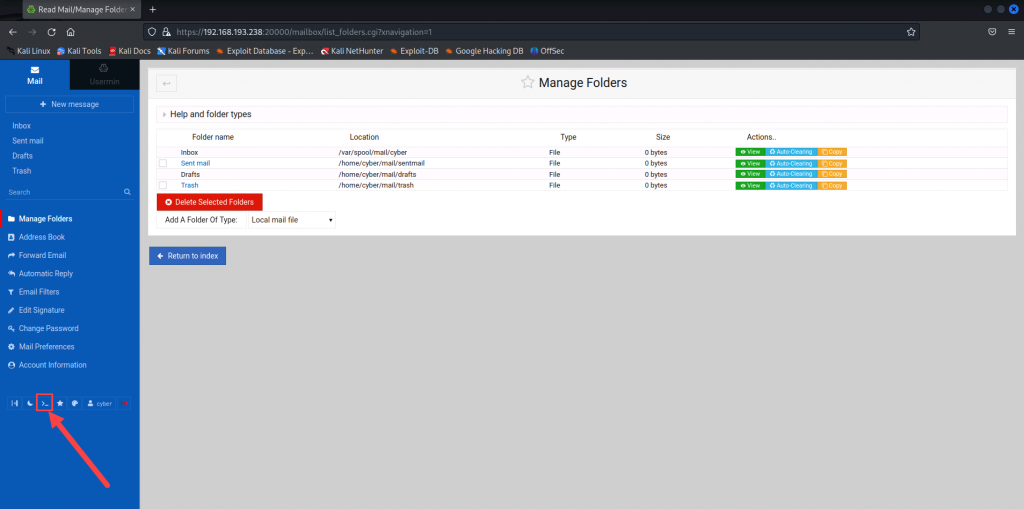
Task: Click the Manage Folders star favorite icon
Action: [527, 82]
